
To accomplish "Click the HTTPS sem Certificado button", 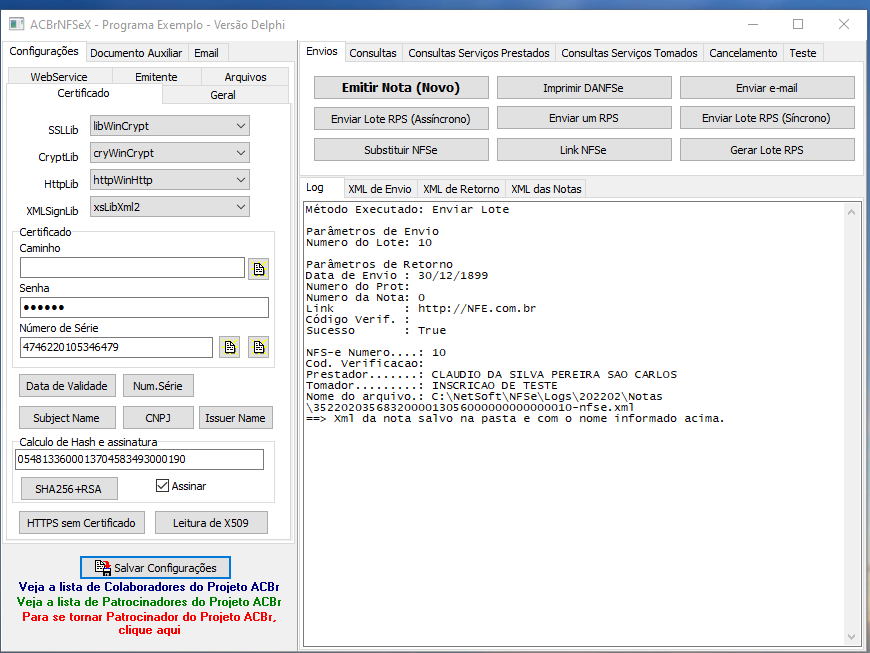I will pos(82,523).
